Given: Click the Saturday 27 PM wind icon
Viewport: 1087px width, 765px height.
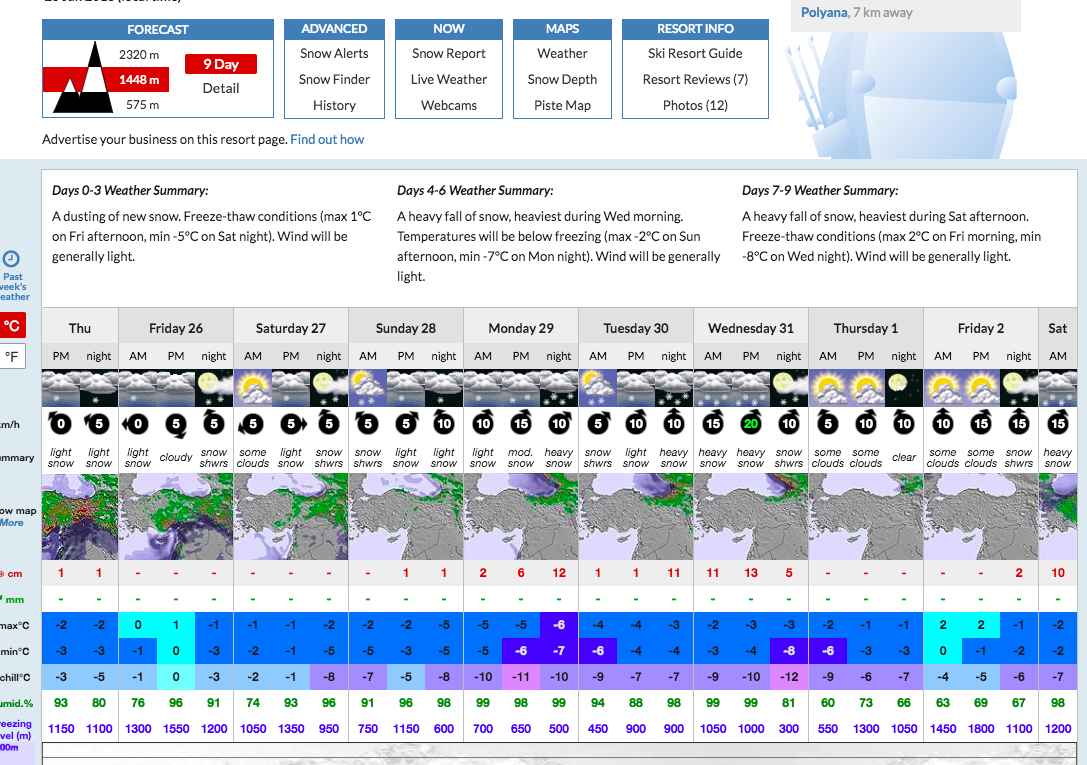Looking at the screenshot, I should [x=292, y=423].
